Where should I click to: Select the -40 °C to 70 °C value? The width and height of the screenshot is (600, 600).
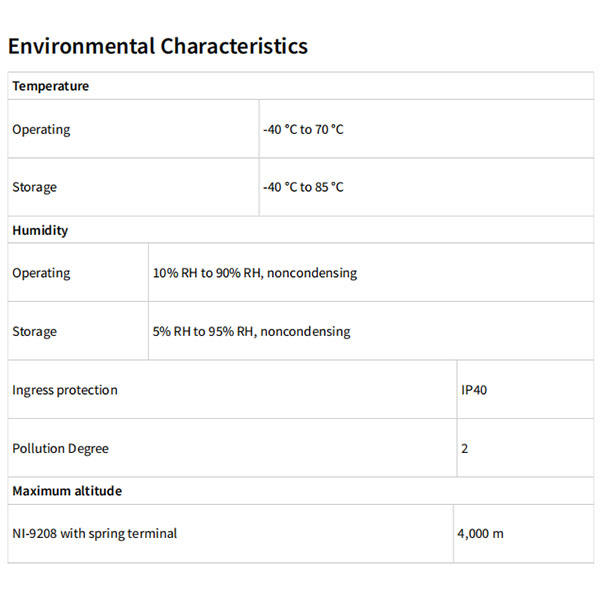point(303,130)
